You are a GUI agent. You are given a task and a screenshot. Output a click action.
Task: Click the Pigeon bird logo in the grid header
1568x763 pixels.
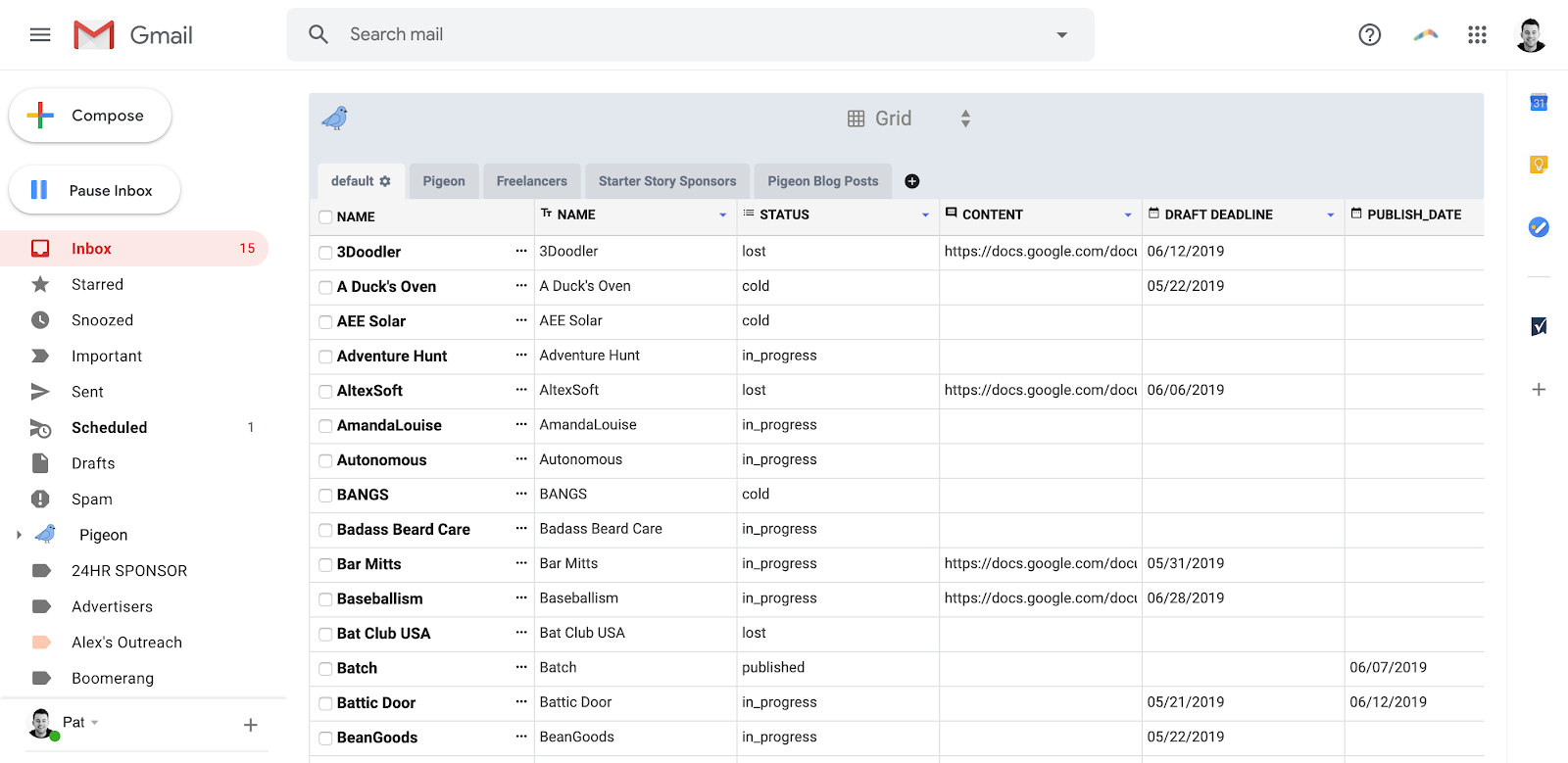335,119
